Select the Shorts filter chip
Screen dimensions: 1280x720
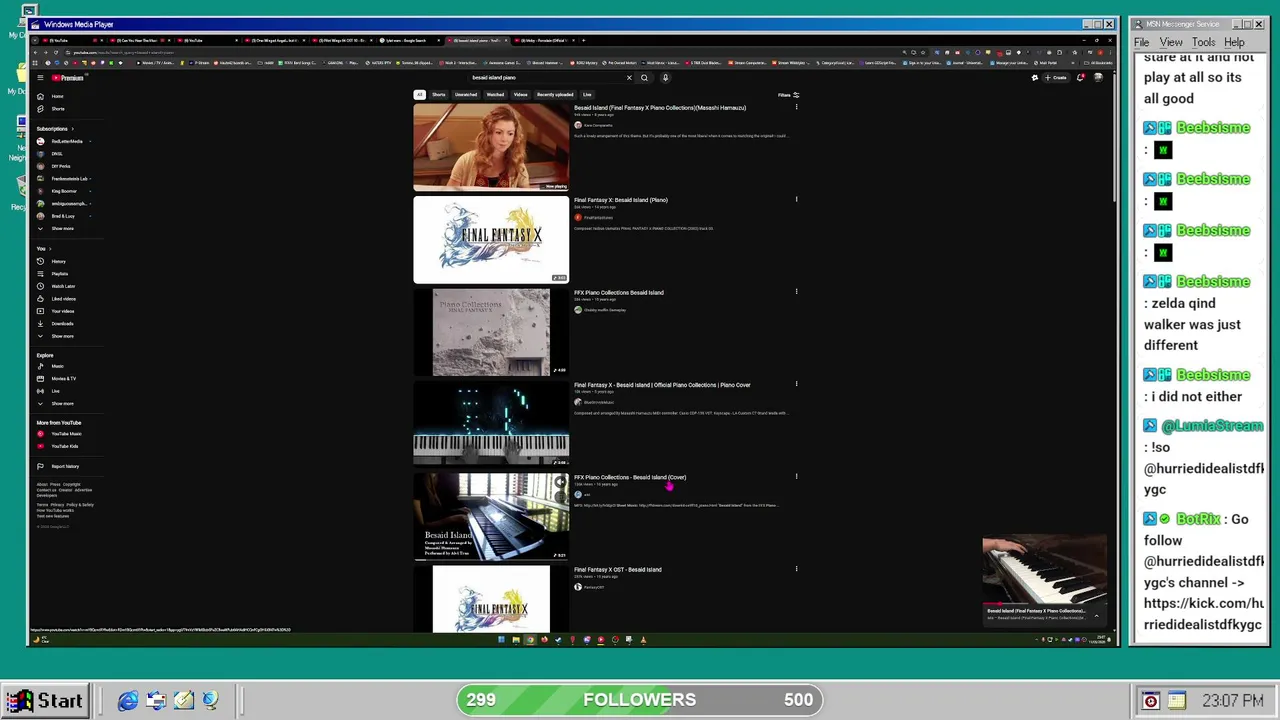point(438,95)
